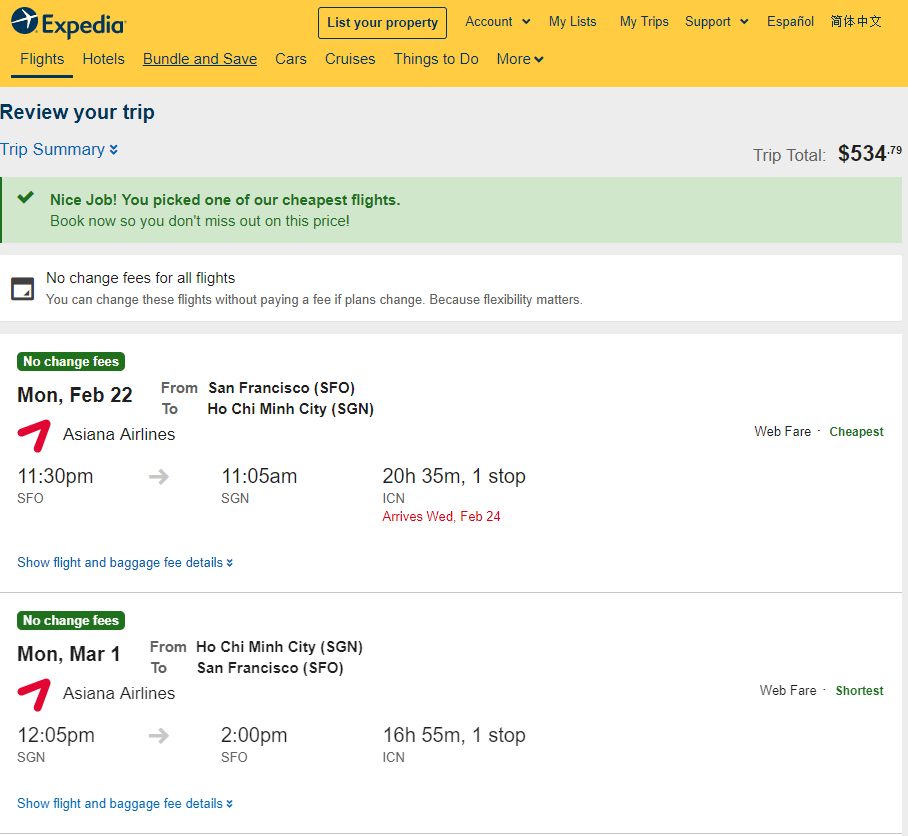Click the List your property button
Screen dimensions: 908x836
tap(382, 23)
